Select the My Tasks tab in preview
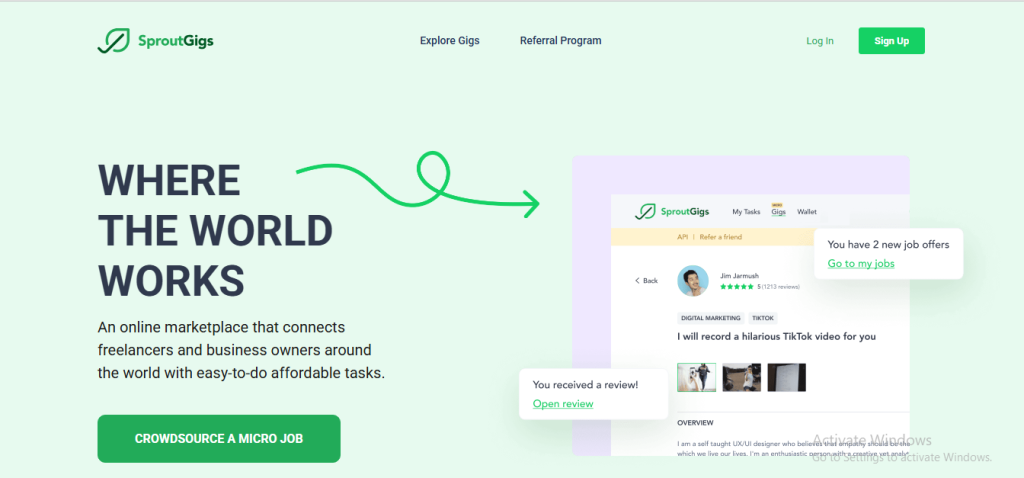 coord(746,212)
